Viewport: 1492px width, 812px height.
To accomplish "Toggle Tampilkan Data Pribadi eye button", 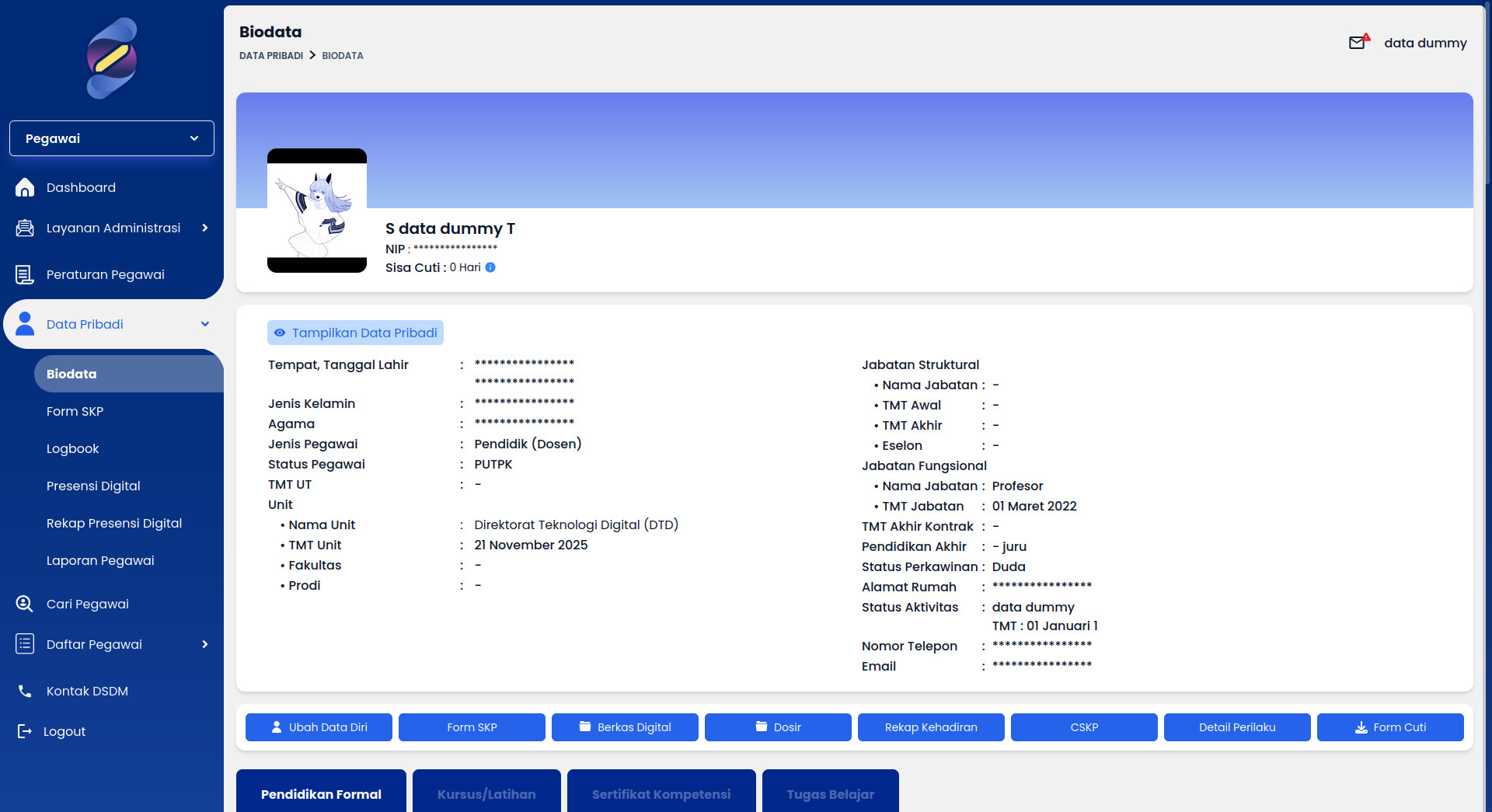I will click(x=355, y=333).
